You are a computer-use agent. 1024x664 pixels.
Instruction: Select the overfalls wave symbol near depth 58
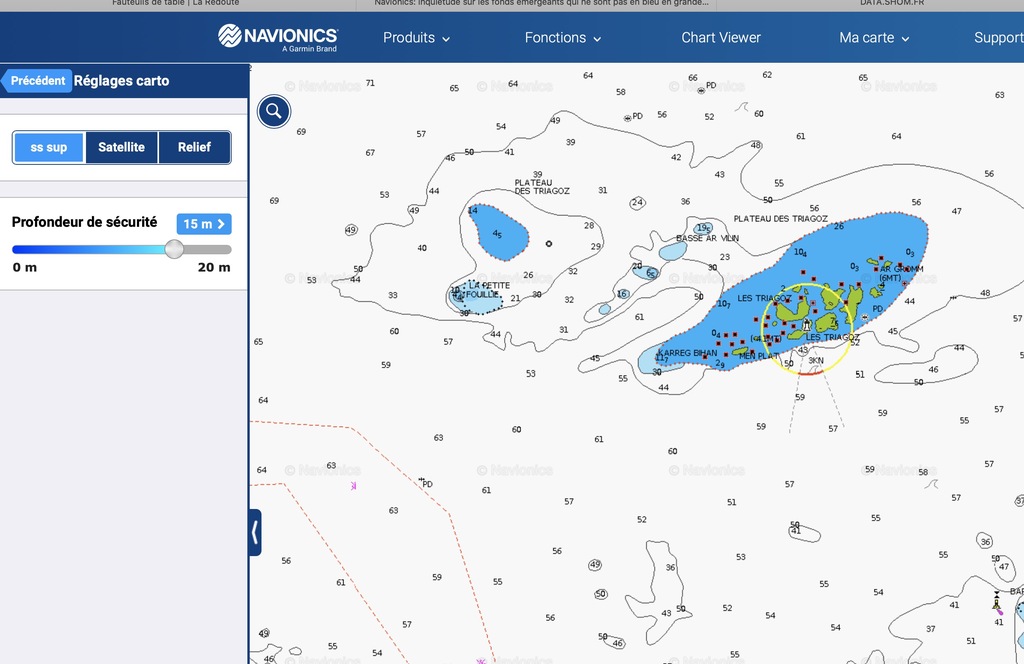931,484
